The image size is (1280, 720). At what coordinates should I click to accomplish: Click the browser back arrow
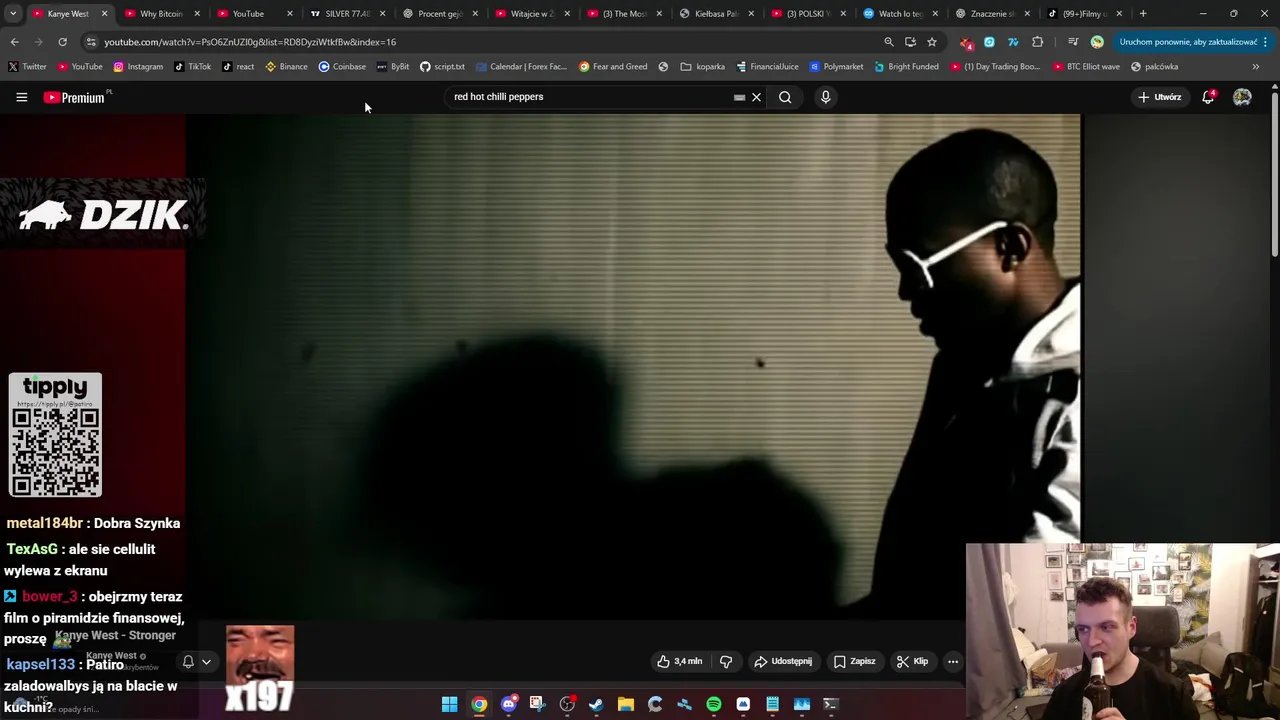[14, 42]
